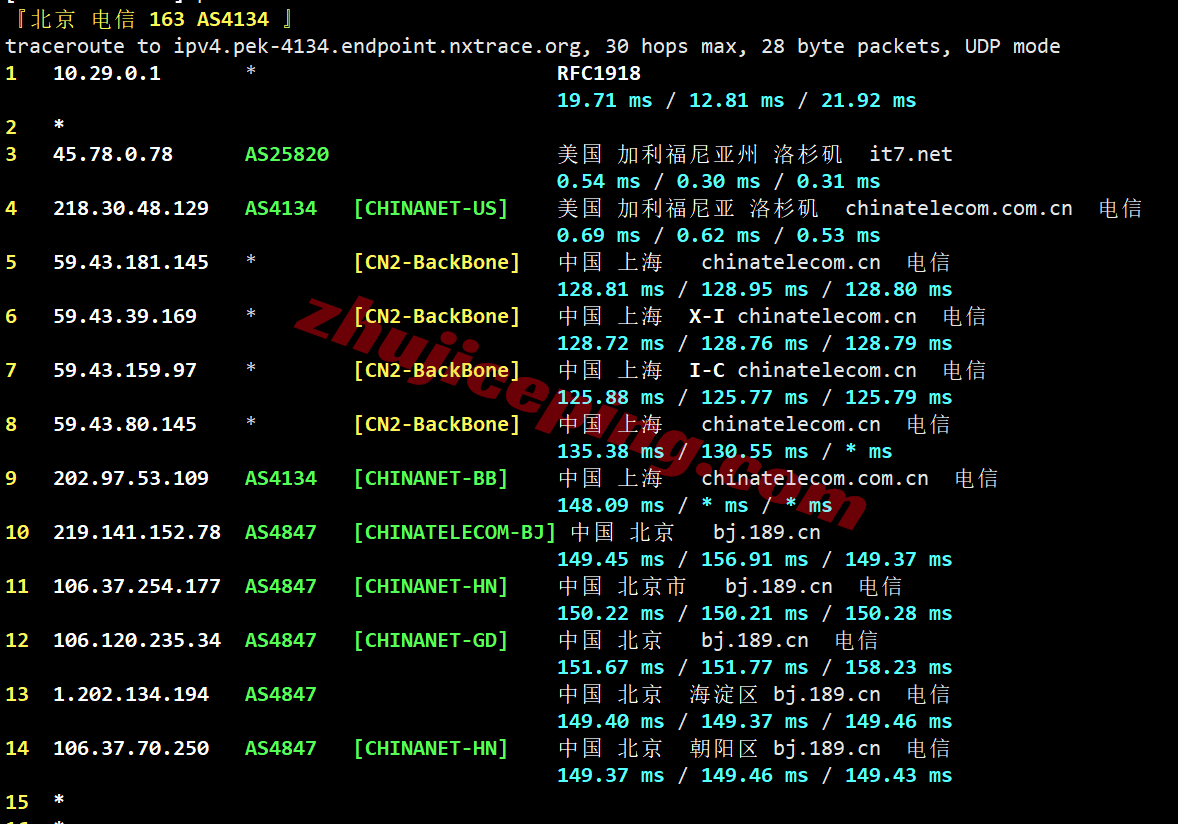The image size is (1178, 824).
Task: Click X-I label on hop 6
Action: click(707, 317)
